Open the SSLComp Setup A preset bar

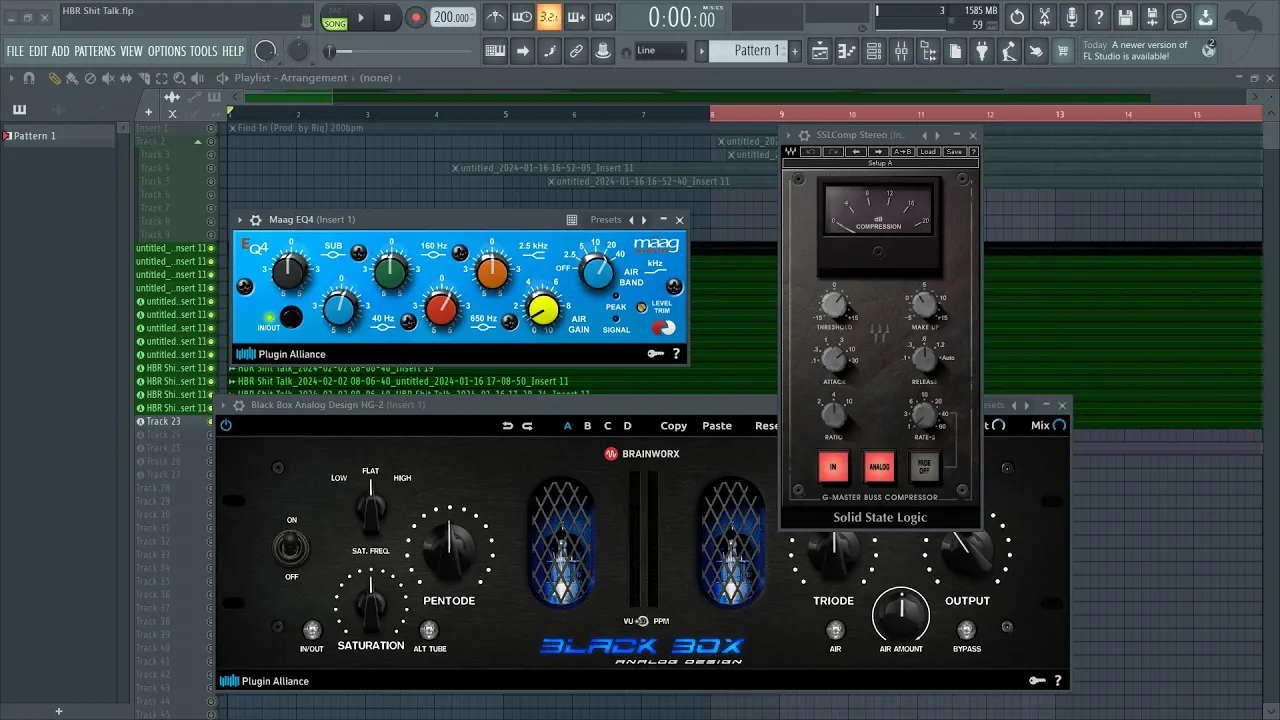click(x=880, y=163)
